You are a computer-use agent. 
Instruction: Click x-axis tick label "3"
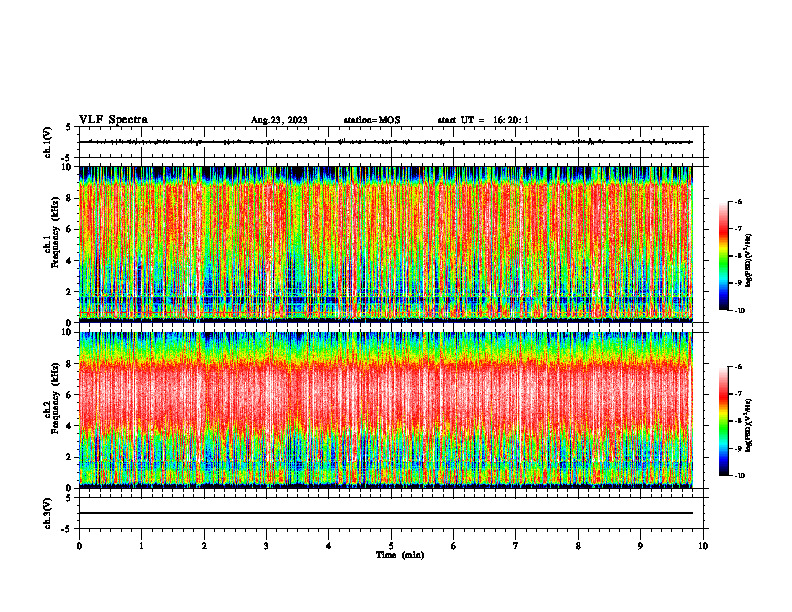266,546
